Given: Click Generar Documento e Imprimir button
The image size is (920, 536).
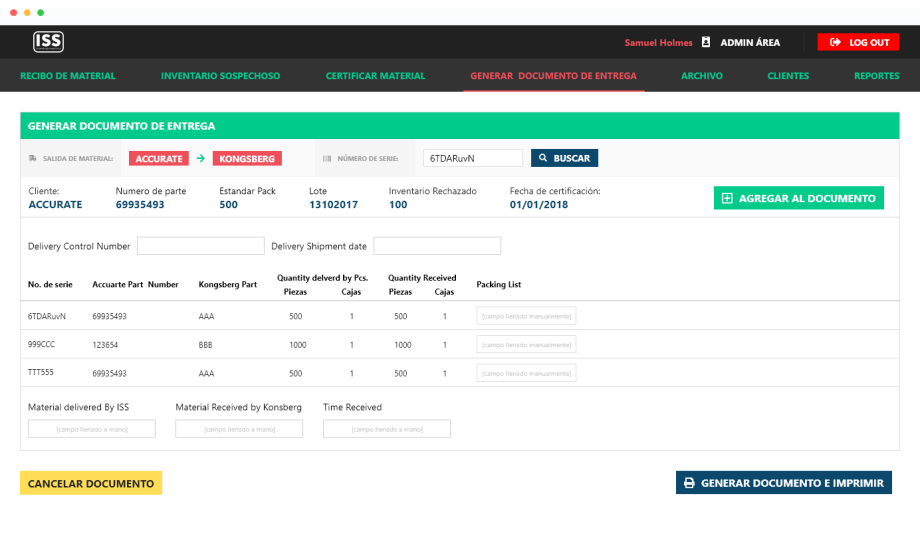Looking at the screenshot, I should click(784, 483).
